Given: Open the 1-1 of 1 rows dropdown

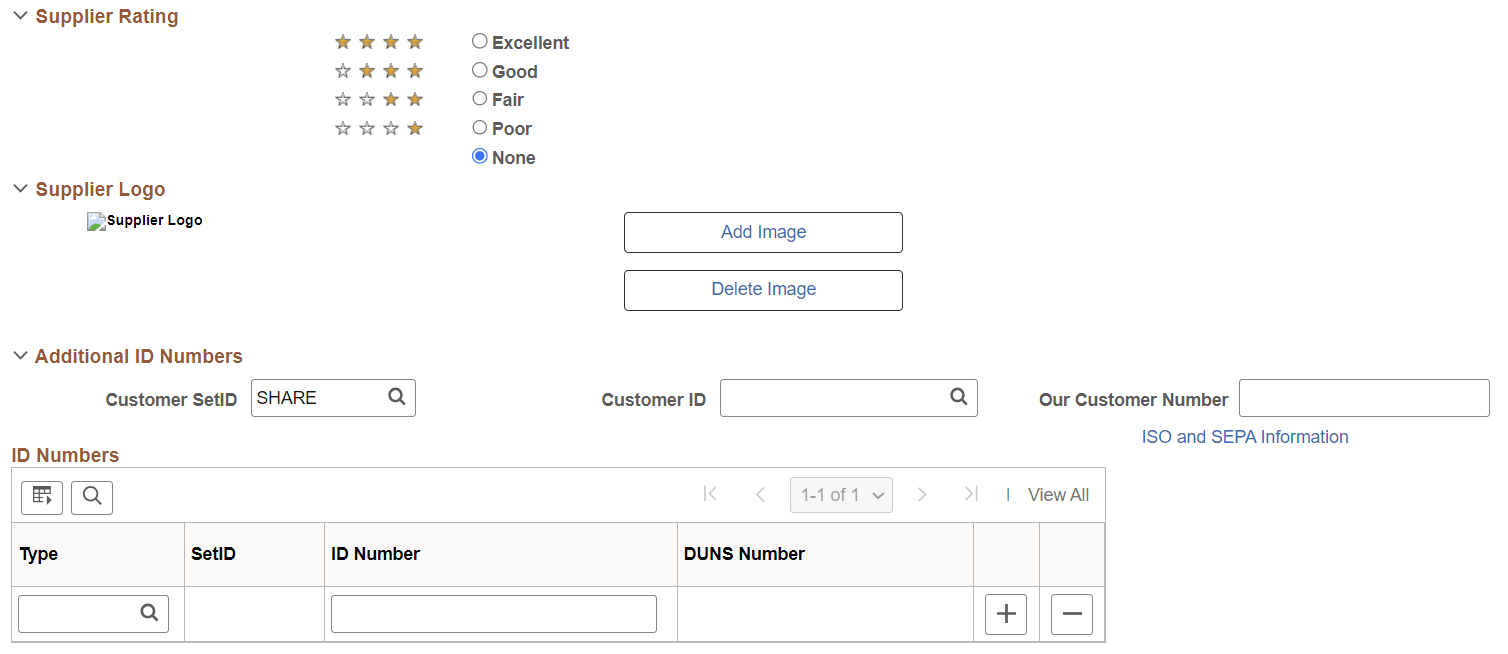Looking at the screenshot, I should (x=841, y=494).
